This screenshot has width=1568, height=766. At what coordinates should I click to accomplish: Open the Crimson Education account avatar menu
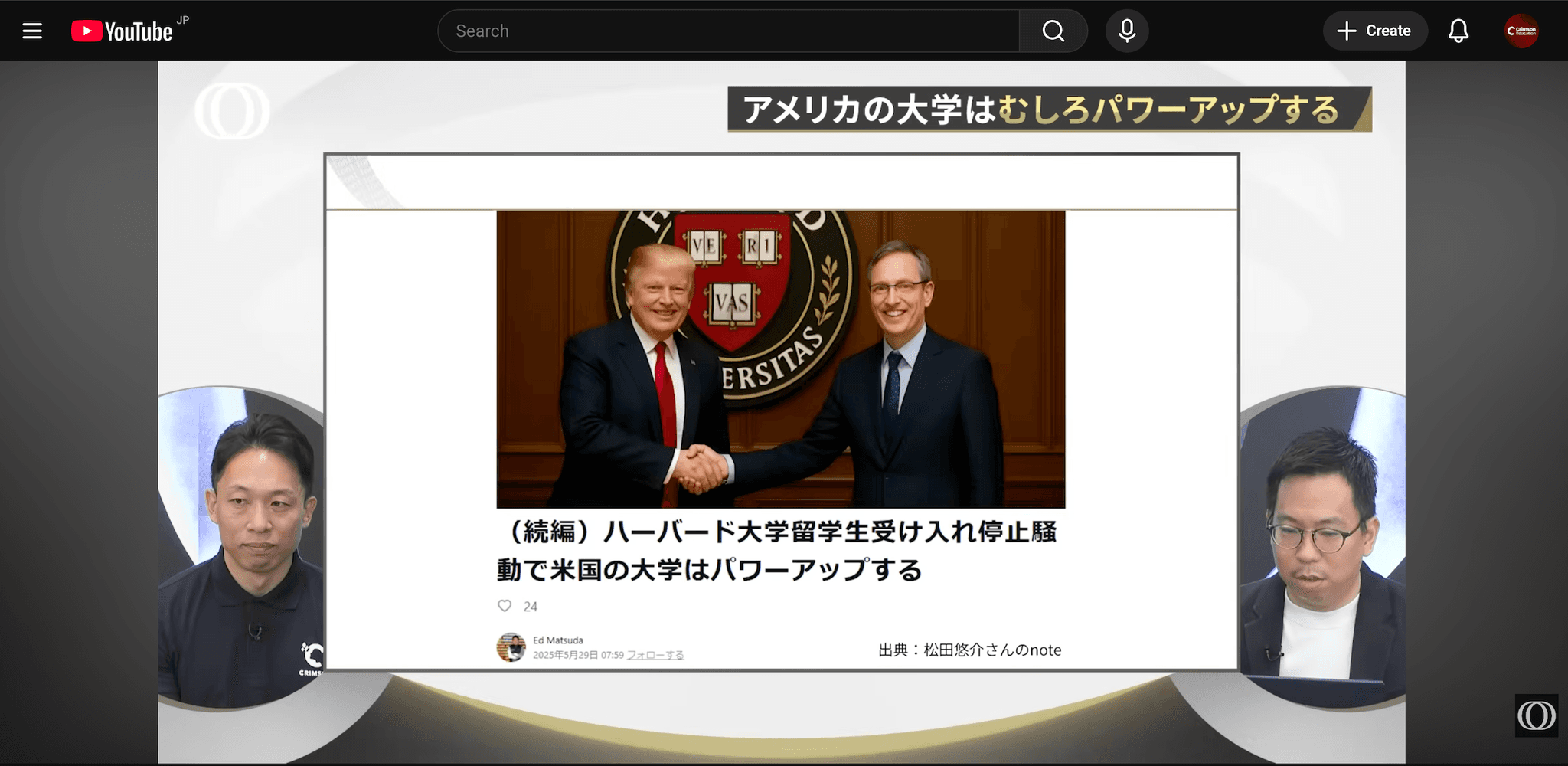point(1521,31)
